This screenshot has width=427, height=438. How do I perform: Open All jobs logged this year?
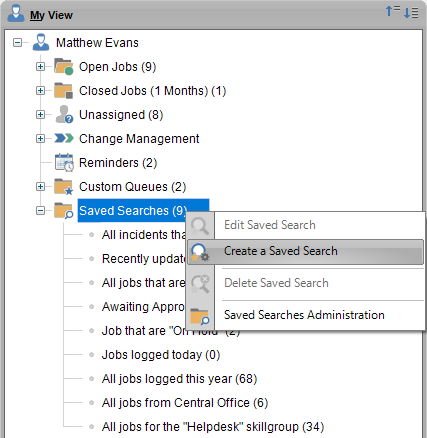(x=179, y=379)
